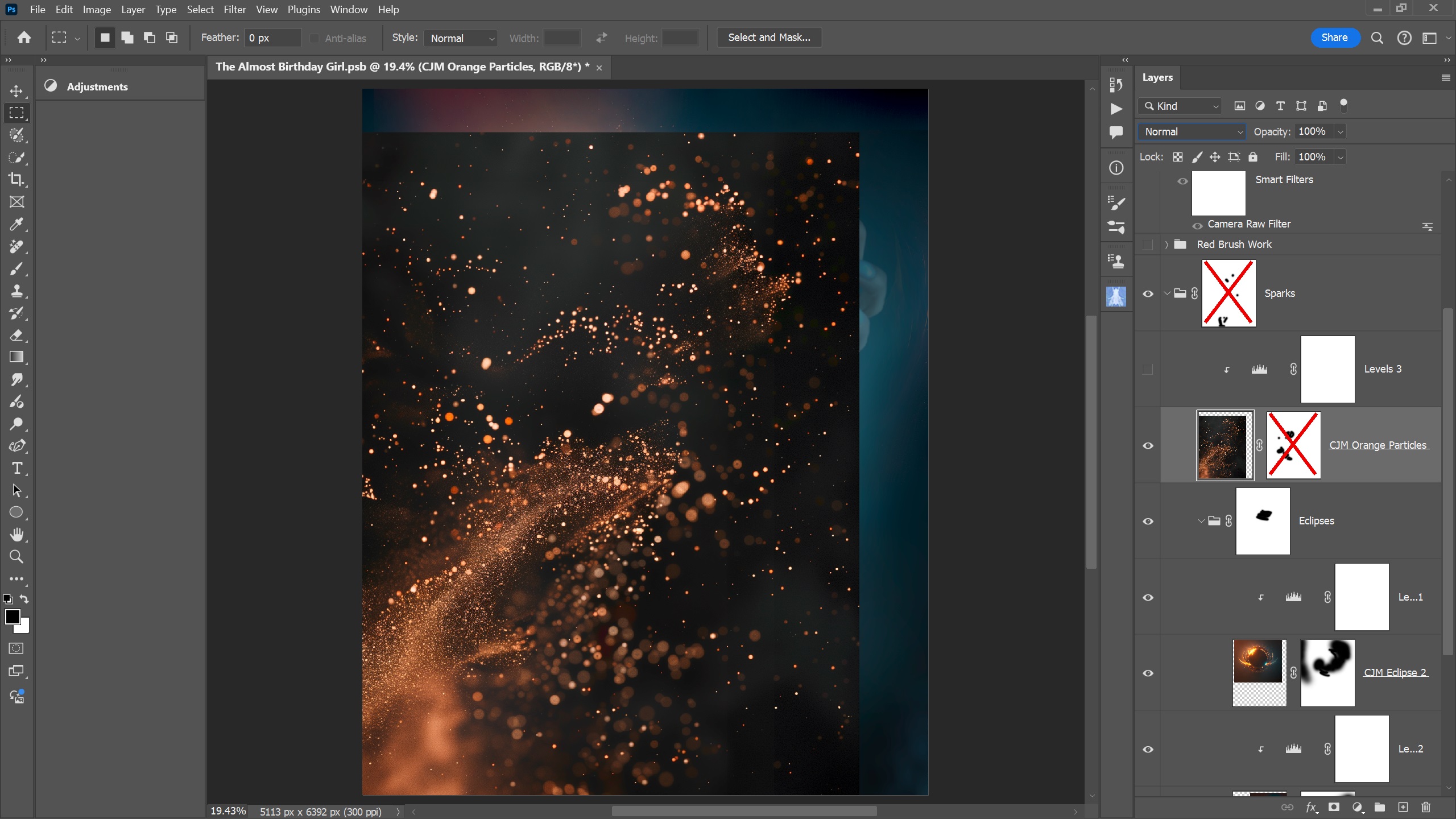Show the Levels 3 adjustment layer
Screen dimensions: 1456x819
pyautogui.click(x=1148, y=370)
